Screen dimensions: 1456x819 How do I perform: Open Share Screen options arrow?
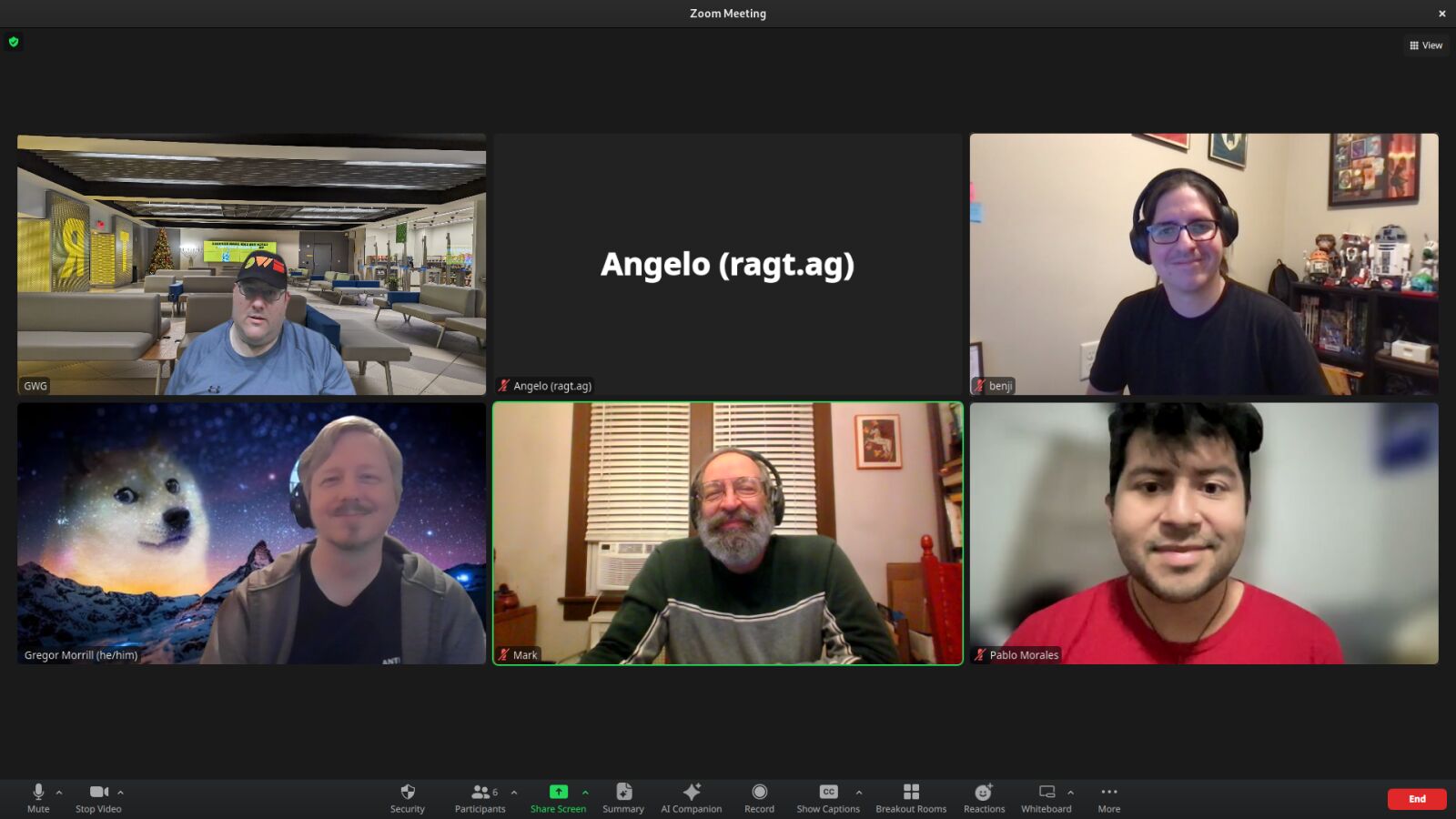pyautogui.click(x=585, y=793)
